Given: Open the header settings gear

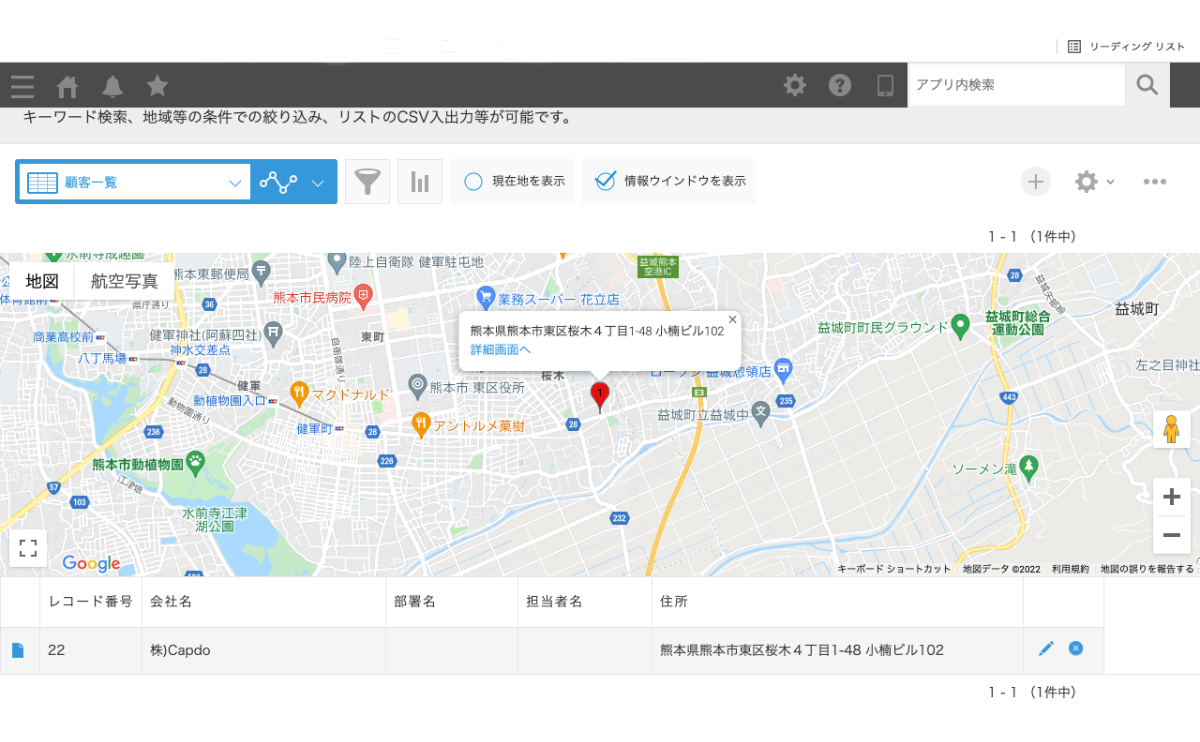Looking at the screenshot, I should (795, 85).
